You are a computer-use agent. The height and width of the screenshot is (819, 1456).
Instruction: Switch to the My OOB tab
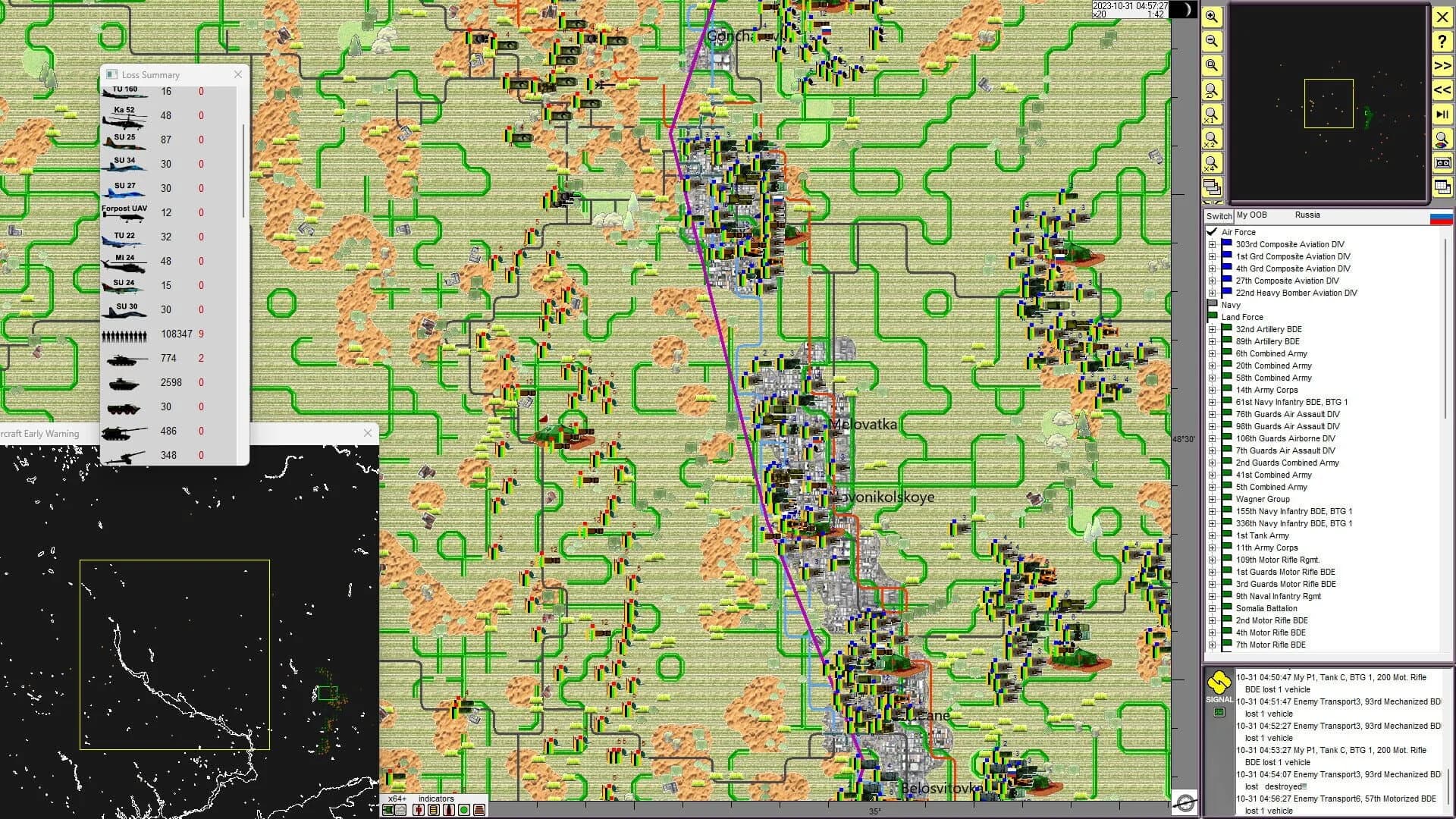[1251, 215]
